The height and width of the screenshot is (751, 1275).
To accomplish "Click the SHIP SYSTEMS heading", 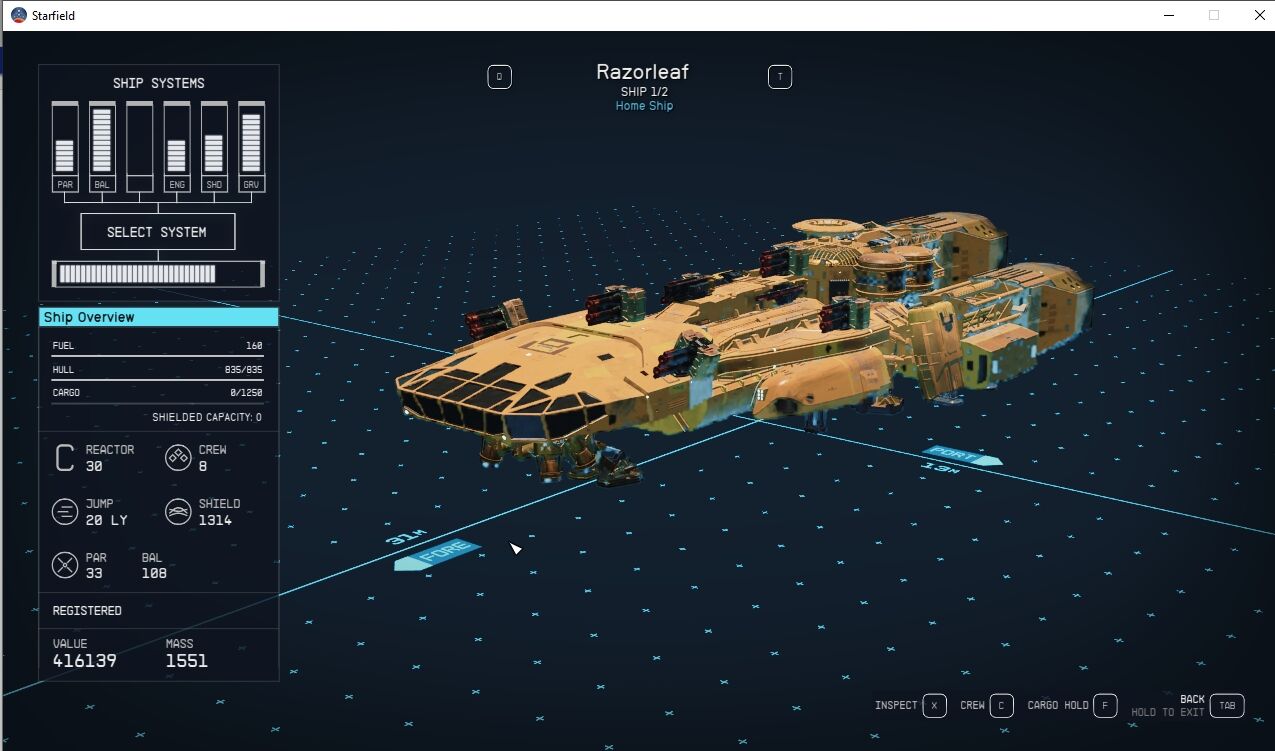I will coord(158,83).
